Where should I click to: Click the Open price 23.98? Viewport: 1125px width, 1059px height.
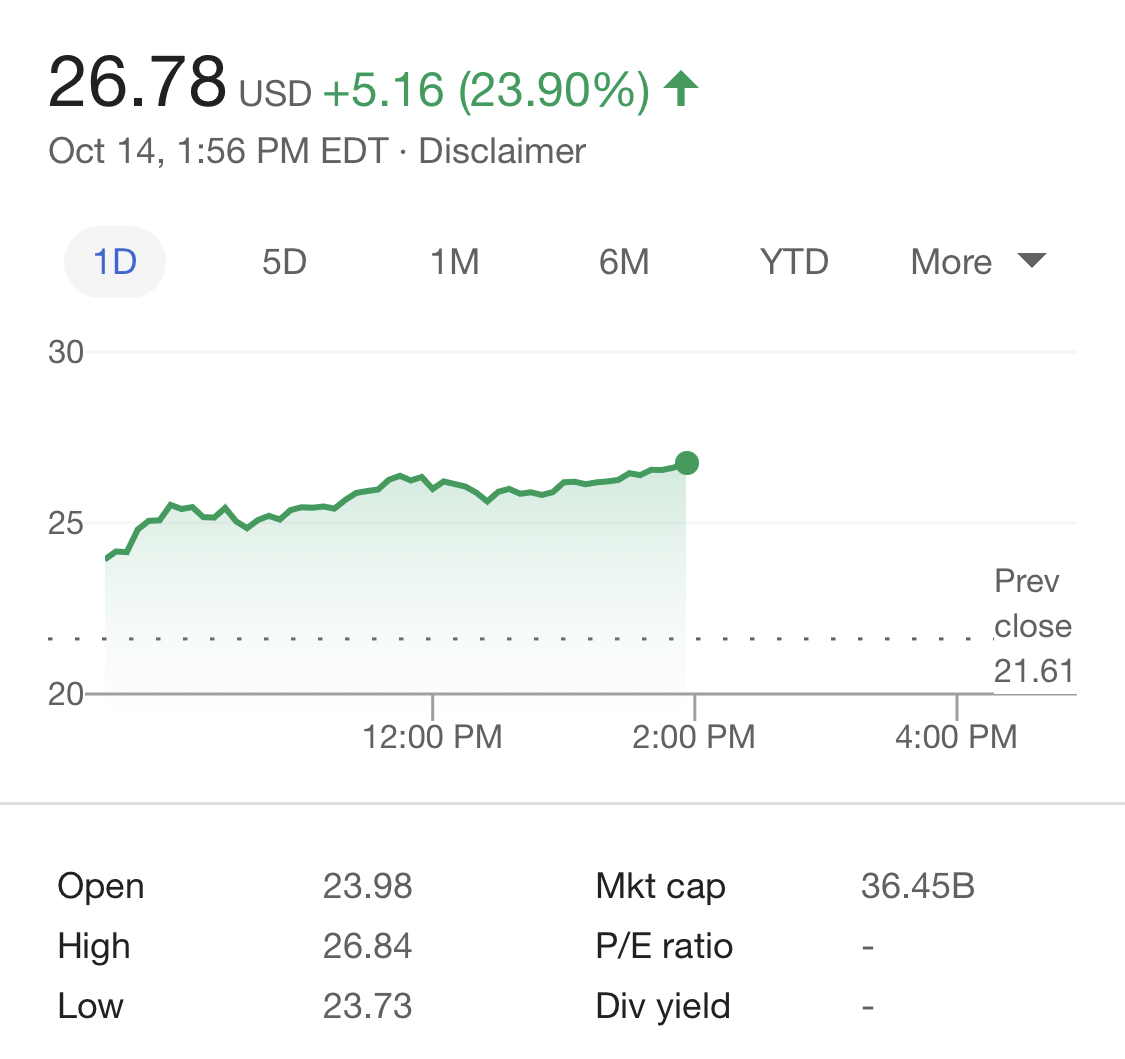click(x=367, y=886)
